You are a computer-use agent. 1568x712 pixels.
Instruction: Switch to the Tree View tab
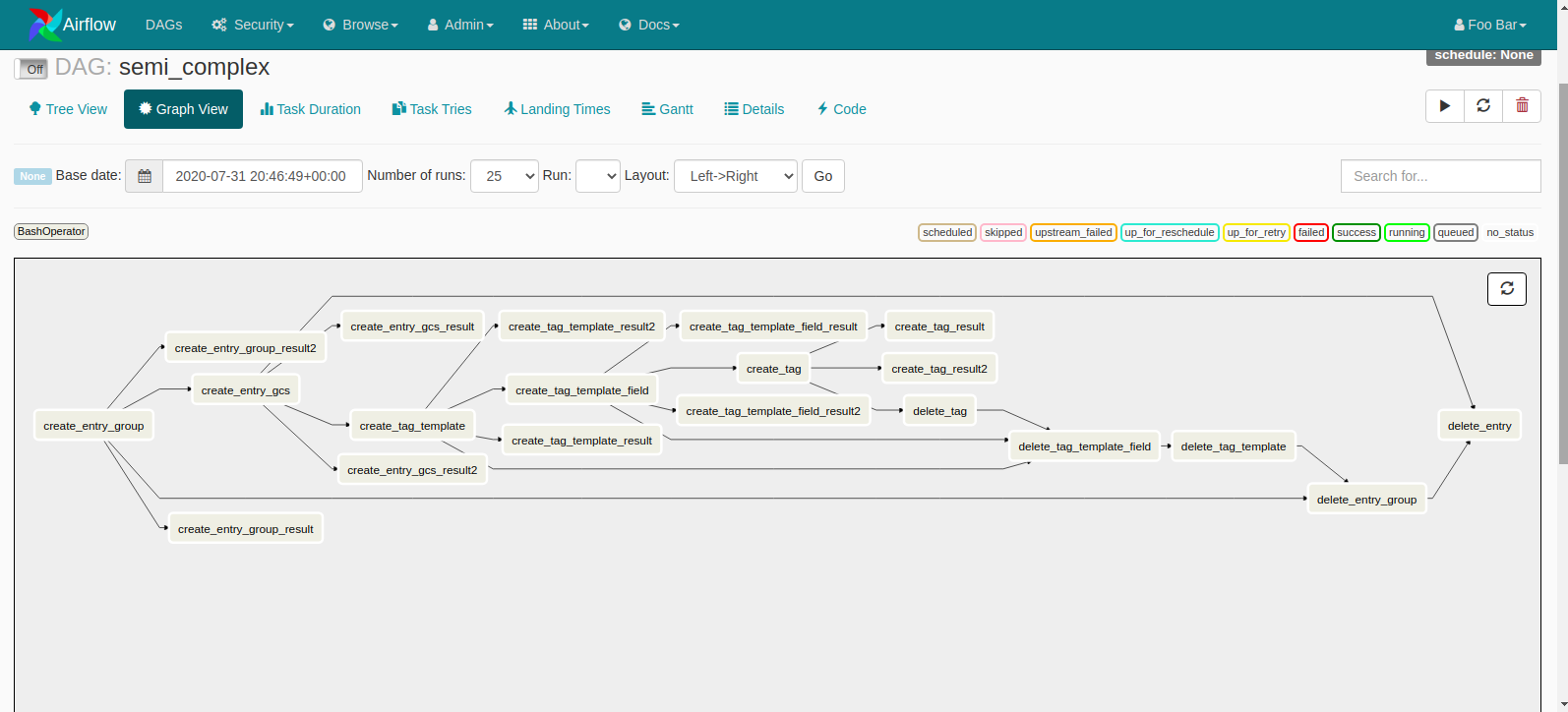click(x=68, y=109)
